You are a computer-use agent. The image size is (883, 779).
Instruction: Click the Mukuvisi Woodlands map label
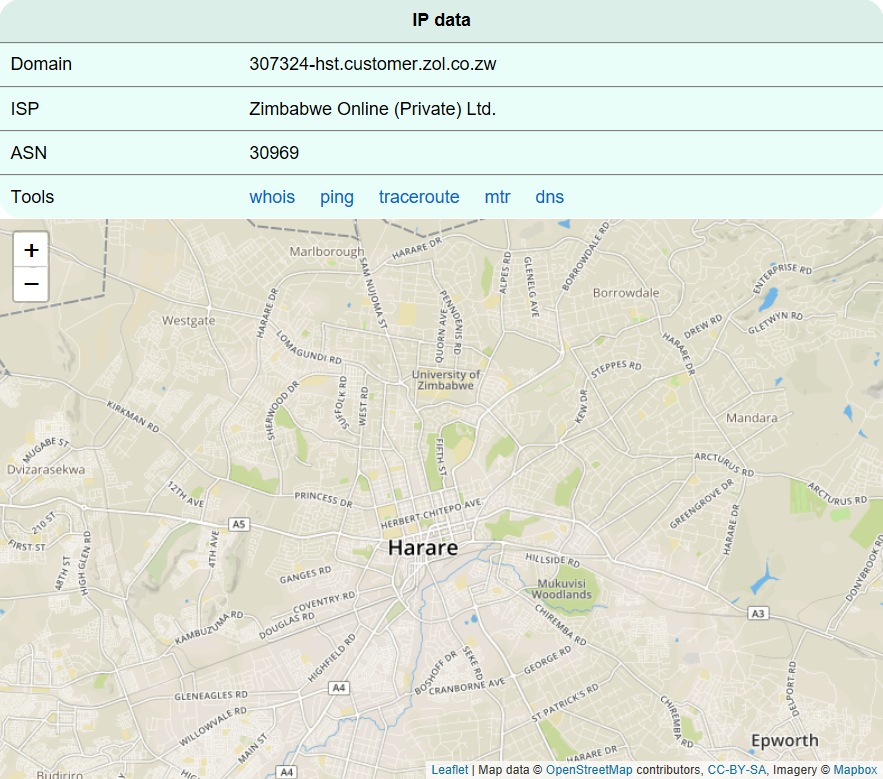coord(561,589)
